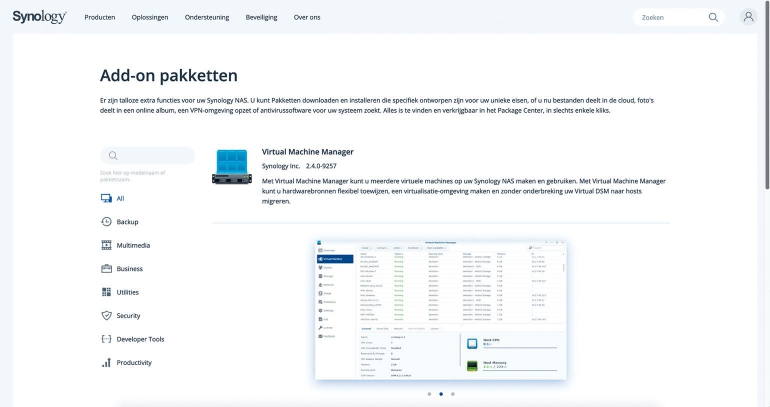Click the Multimedia film icon

point(106,245)
